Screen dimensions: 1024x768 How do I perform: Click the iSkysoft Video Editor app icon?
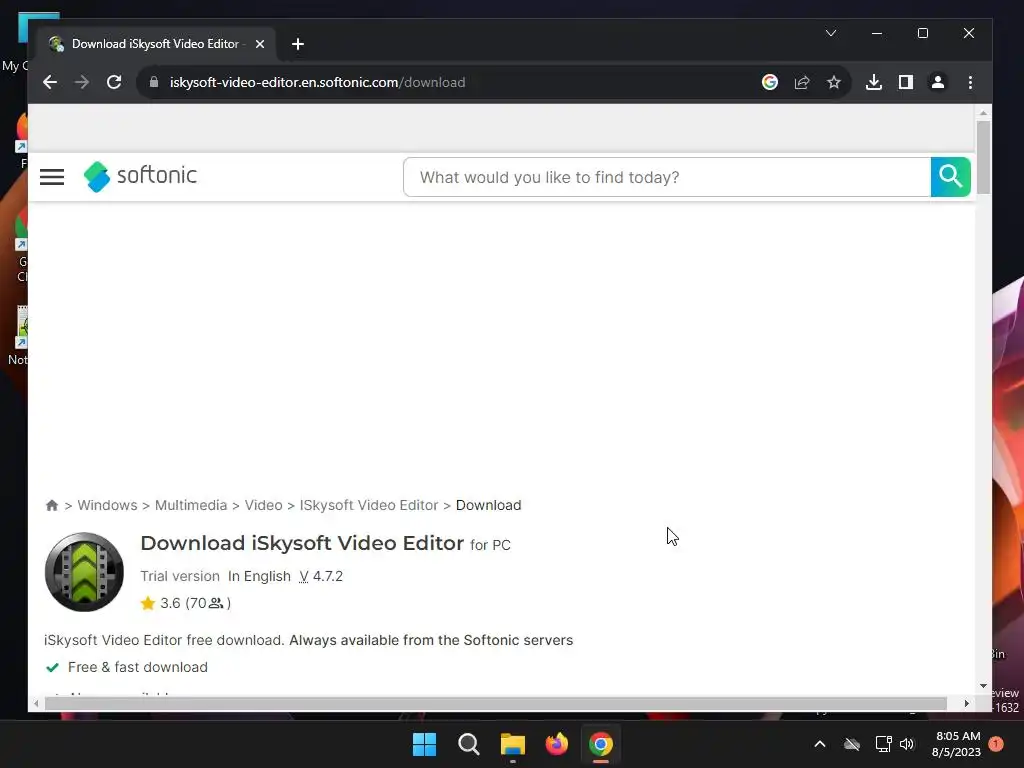tap(84, 572)
